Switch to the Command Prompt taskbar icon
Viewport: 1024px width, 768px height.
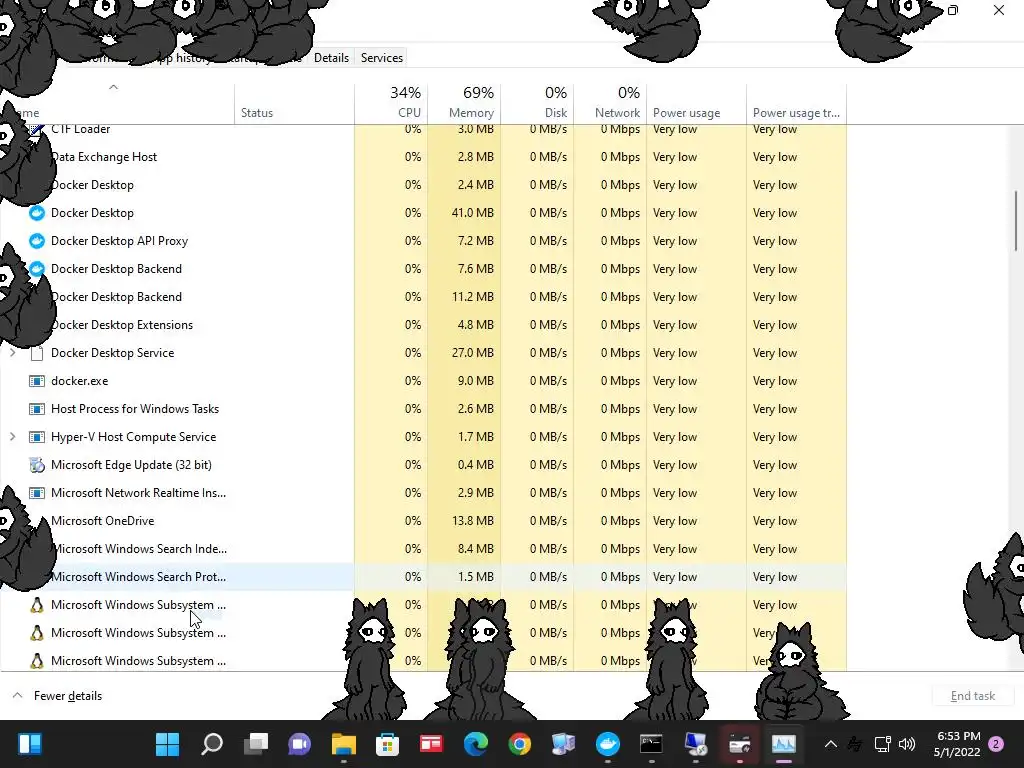(651, 744)
